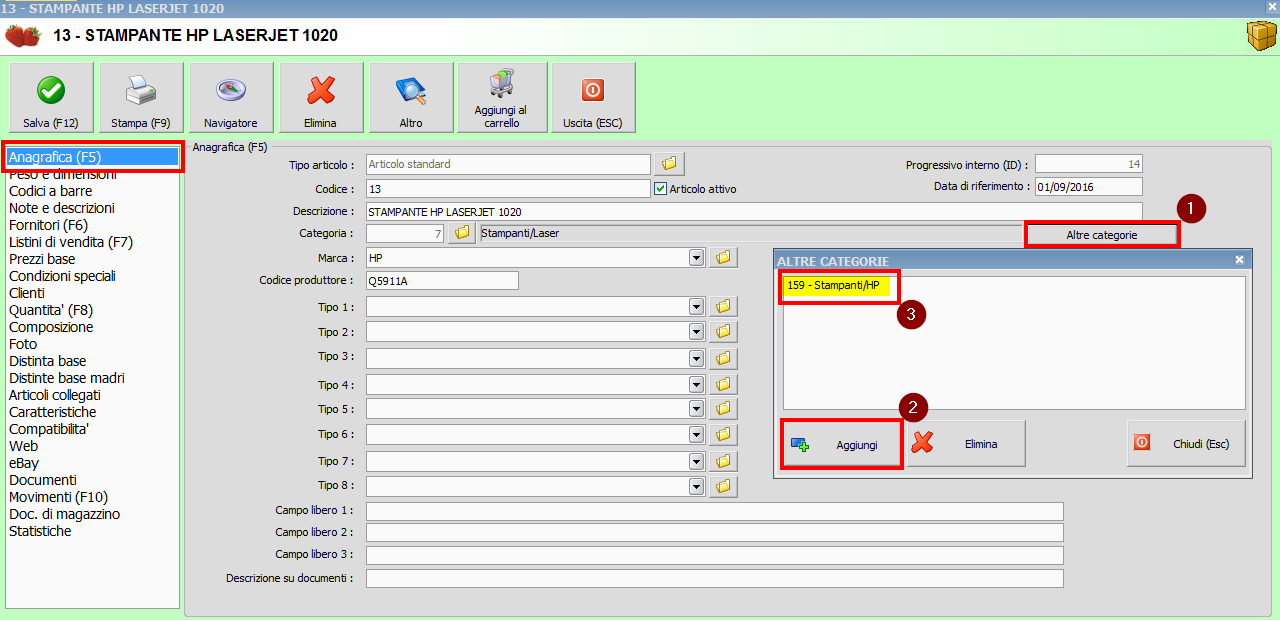This screenshot has height=620, width=1280.
Task: Expand the Tipo 7 dropdown
Action: click(696, 461)
